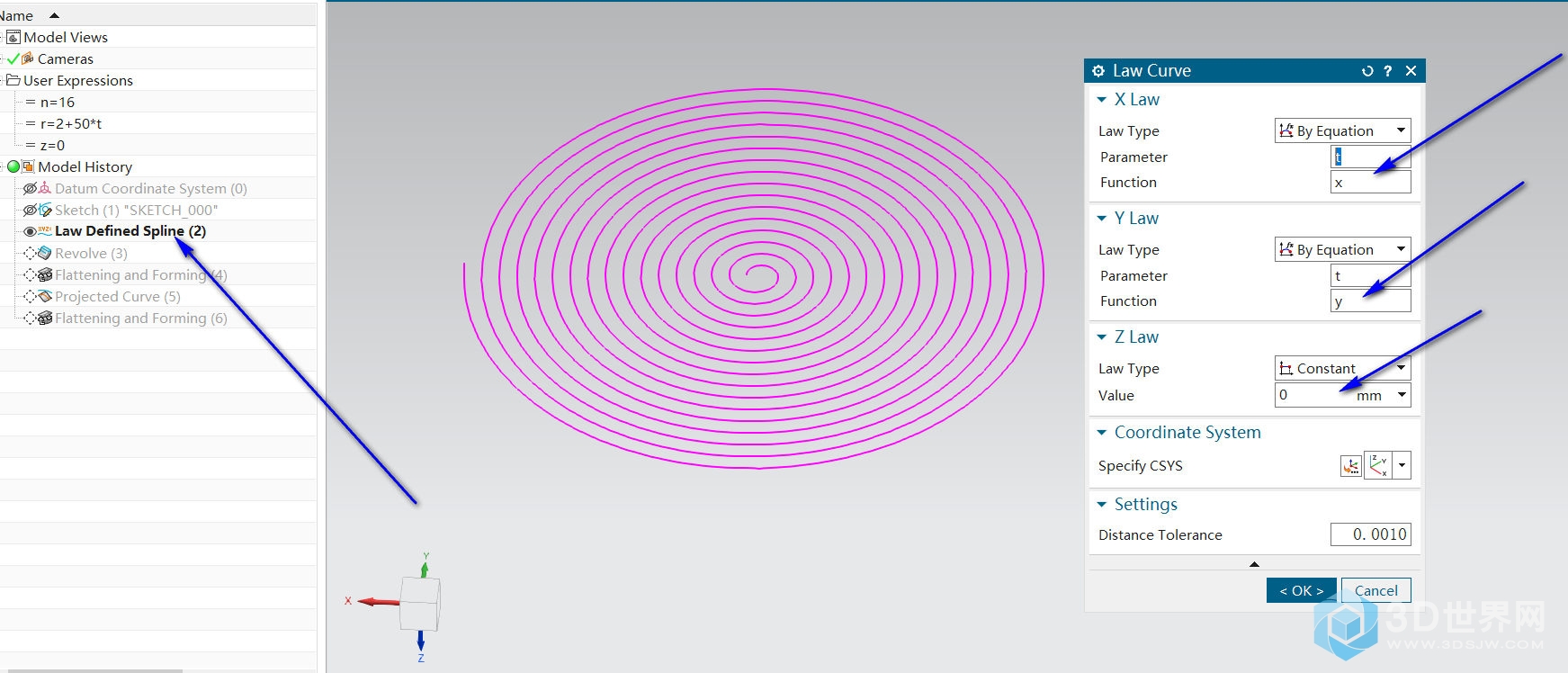1568x673 pixels.
Task: Click the Cameras node icon
Action: pos(28,58)
